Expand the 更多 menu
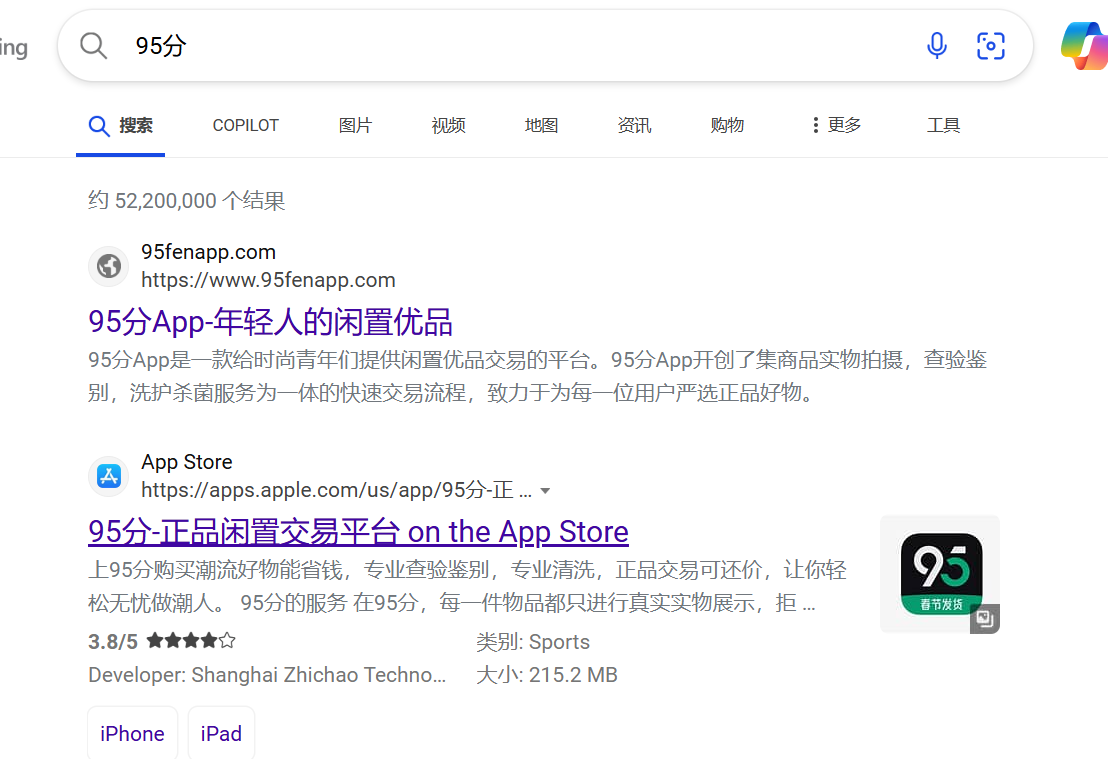Viewport: 1108px width, 759px height. click(837, 126)
